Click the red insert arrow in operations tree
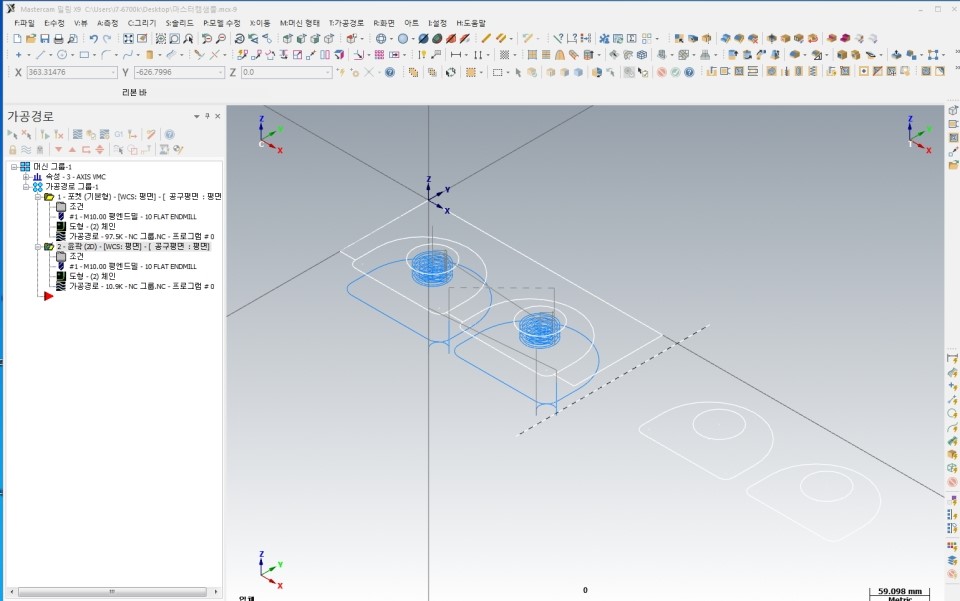Screen dimensions: 960x601 click(48, 296)
